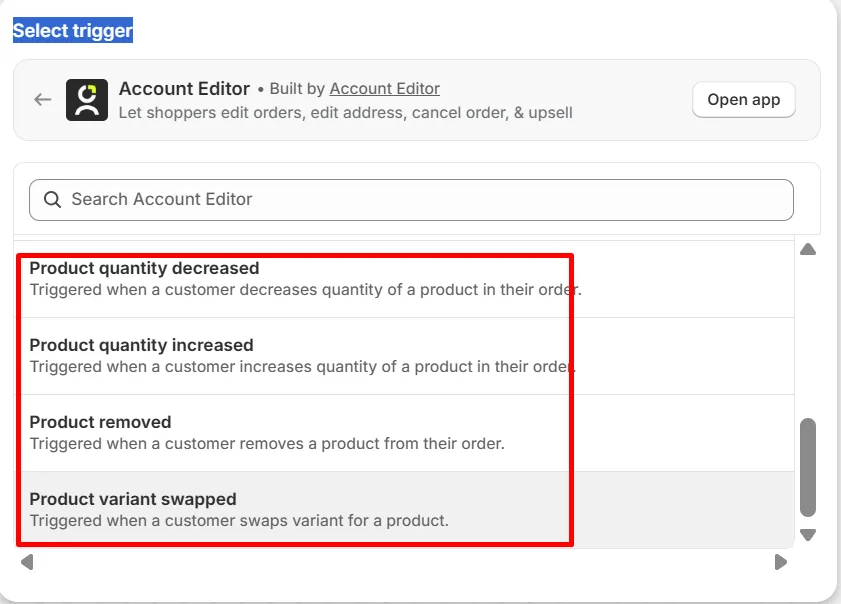Click the vertical scrollbar thumb
This screenshot has width=841, height=604.
tap(808, 467)
